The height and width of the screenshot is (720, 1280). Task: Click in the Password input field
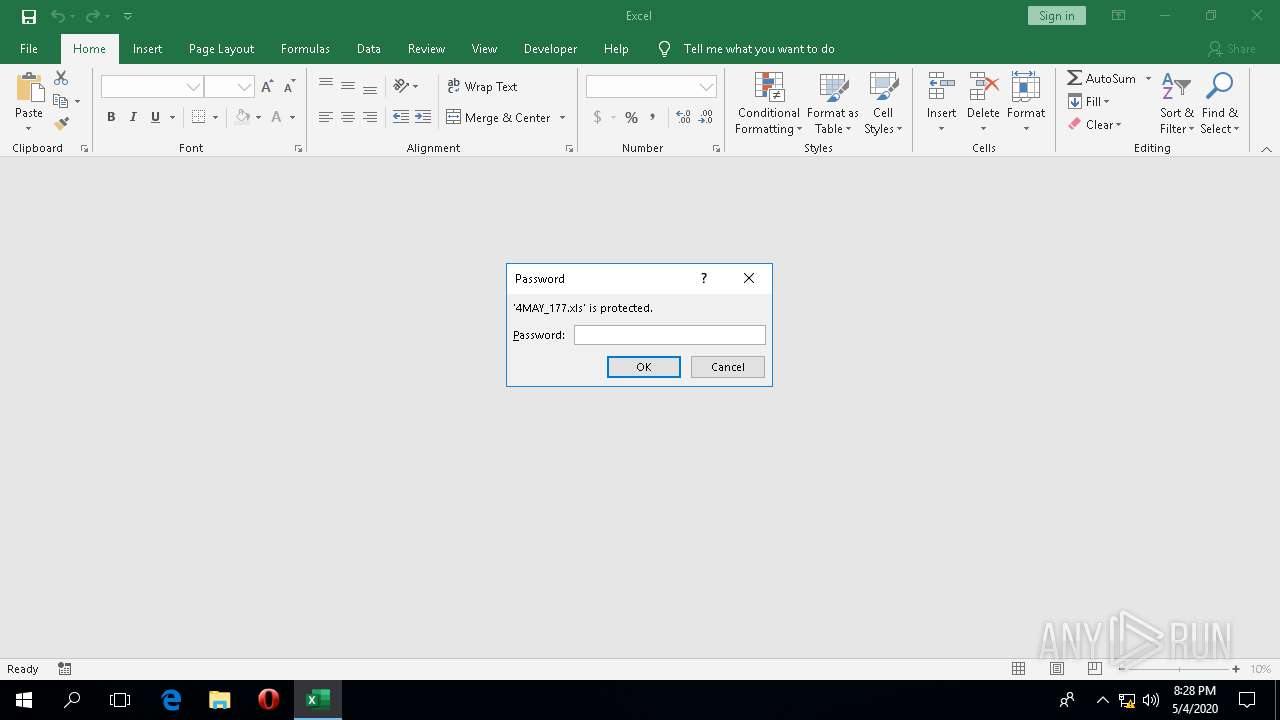pos(670,335)
